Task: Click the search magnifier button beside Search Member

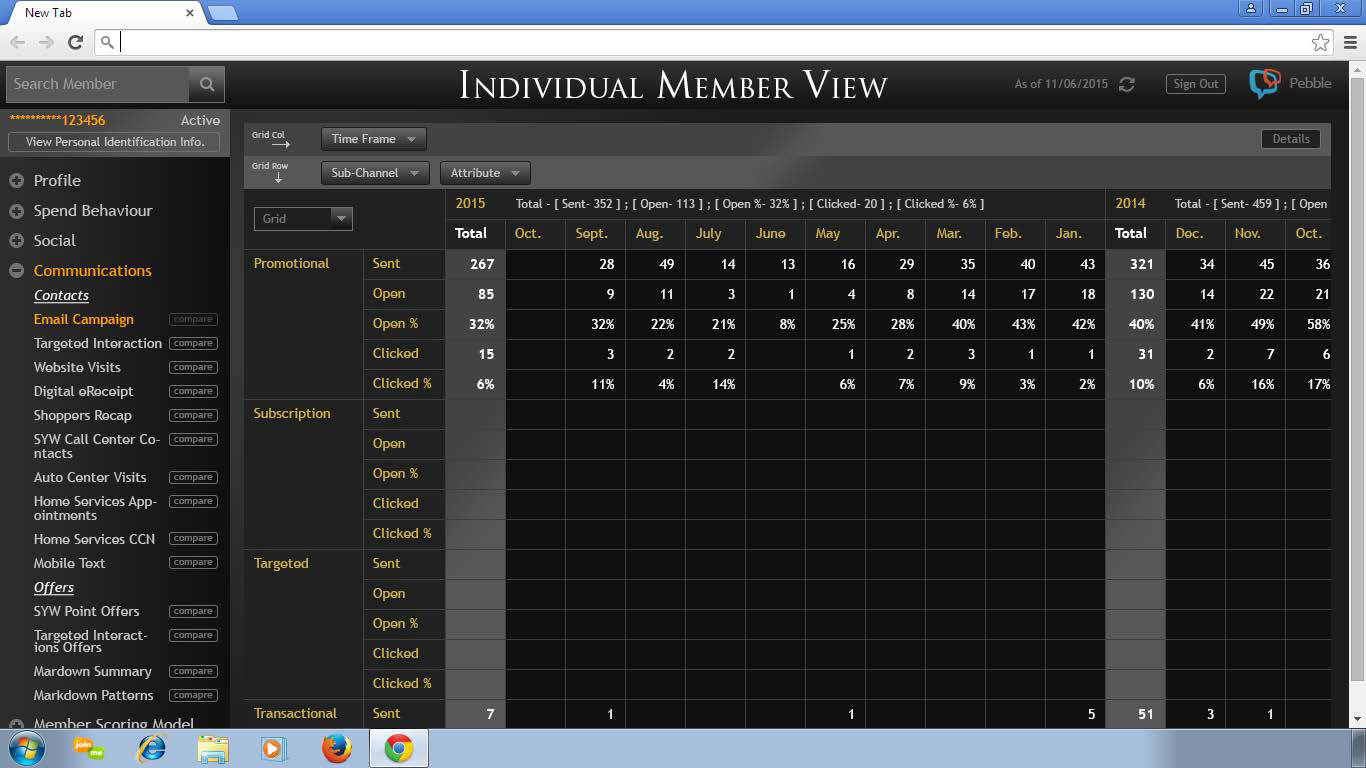Action: coord(207,84)
